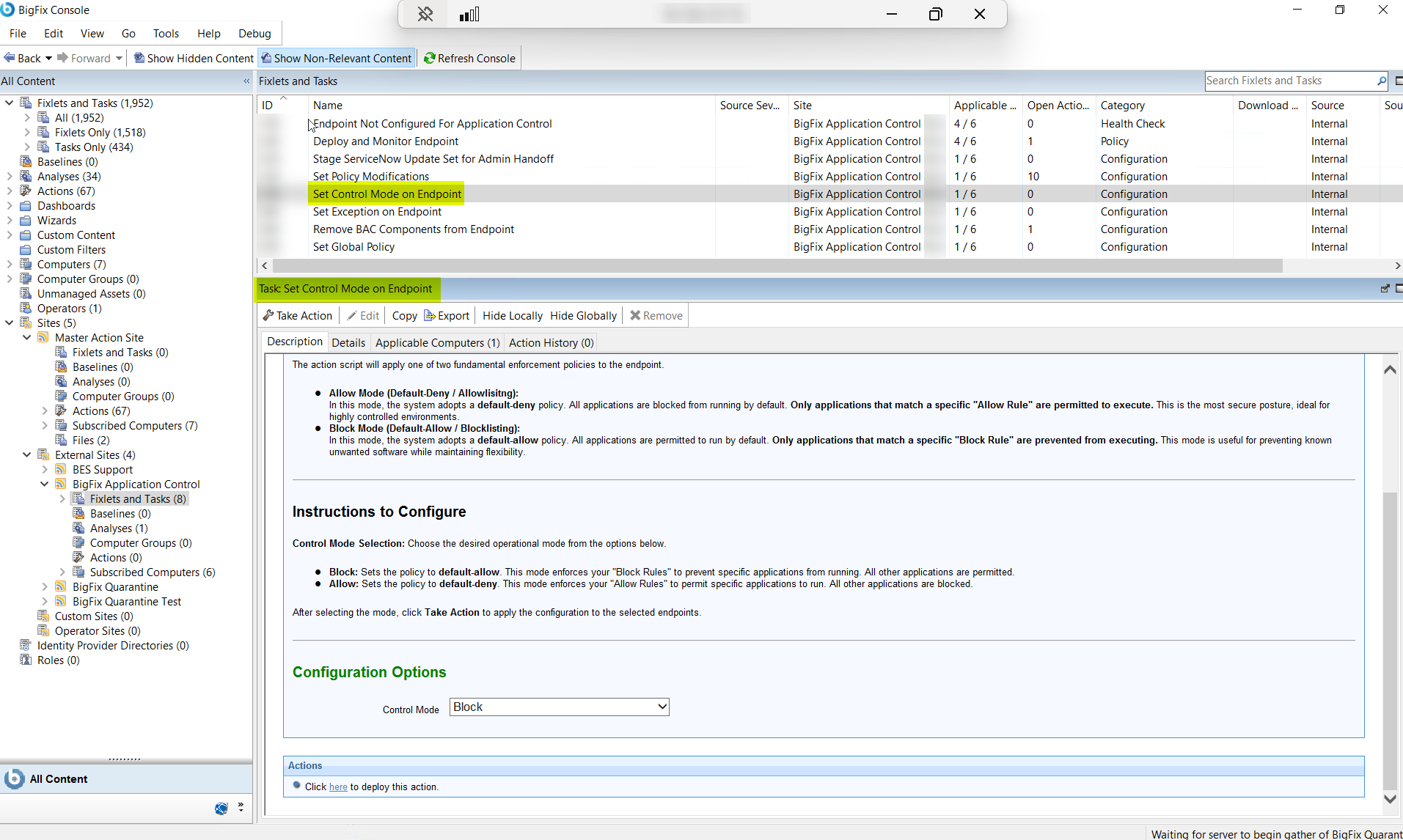1403x840 pixels.
Task: Click the Take Action button
Action: tap(298, 315)
